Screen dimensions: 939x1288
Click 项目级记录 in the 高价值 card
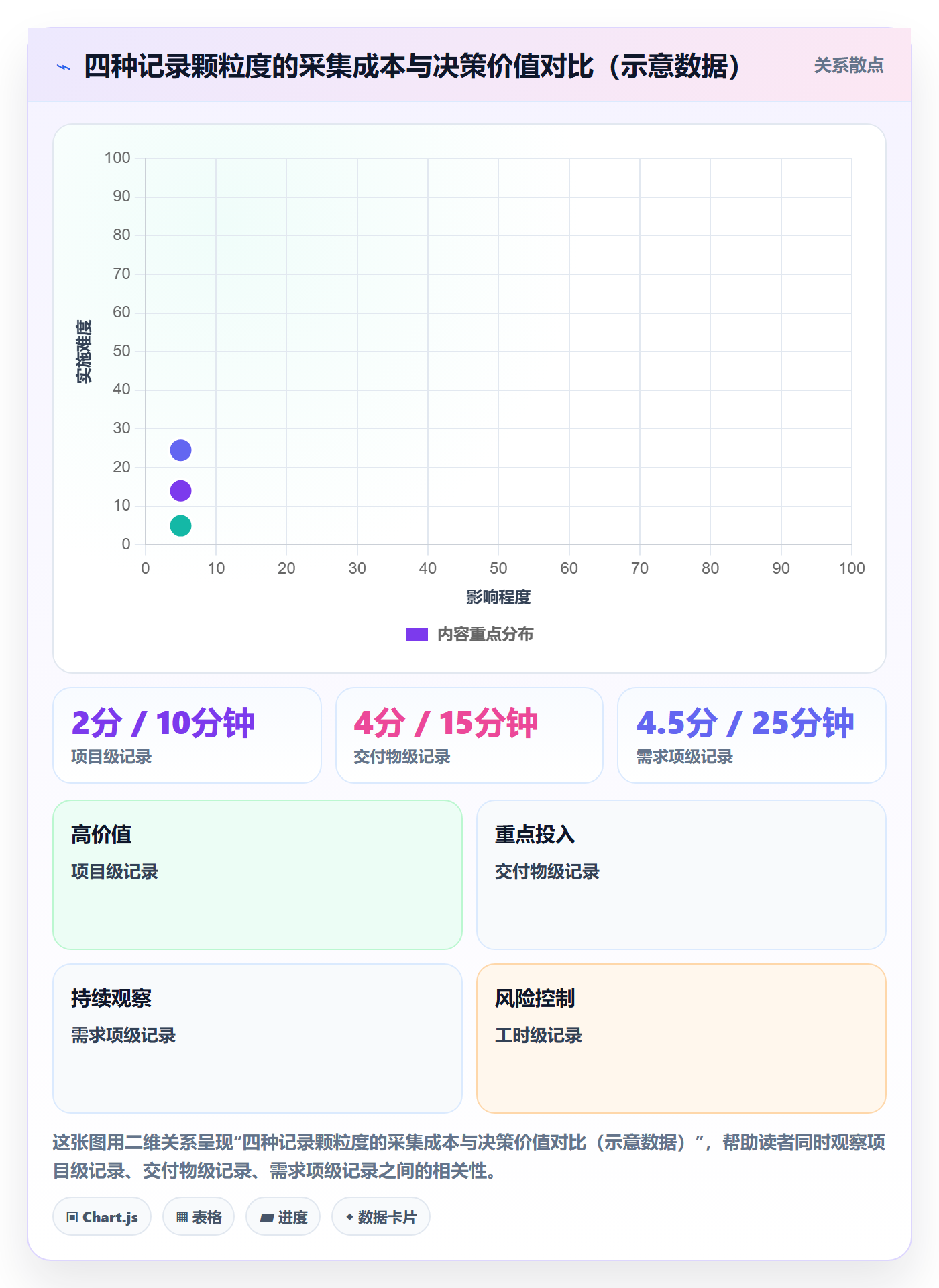(115, 872)
